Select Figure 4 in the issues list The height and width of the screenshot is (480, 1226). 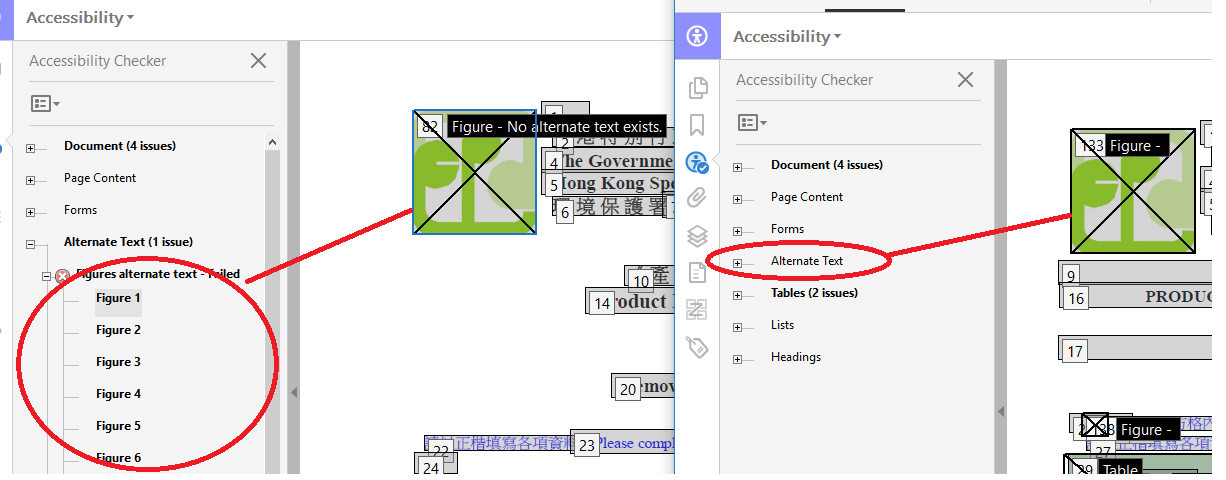[118, 394]
